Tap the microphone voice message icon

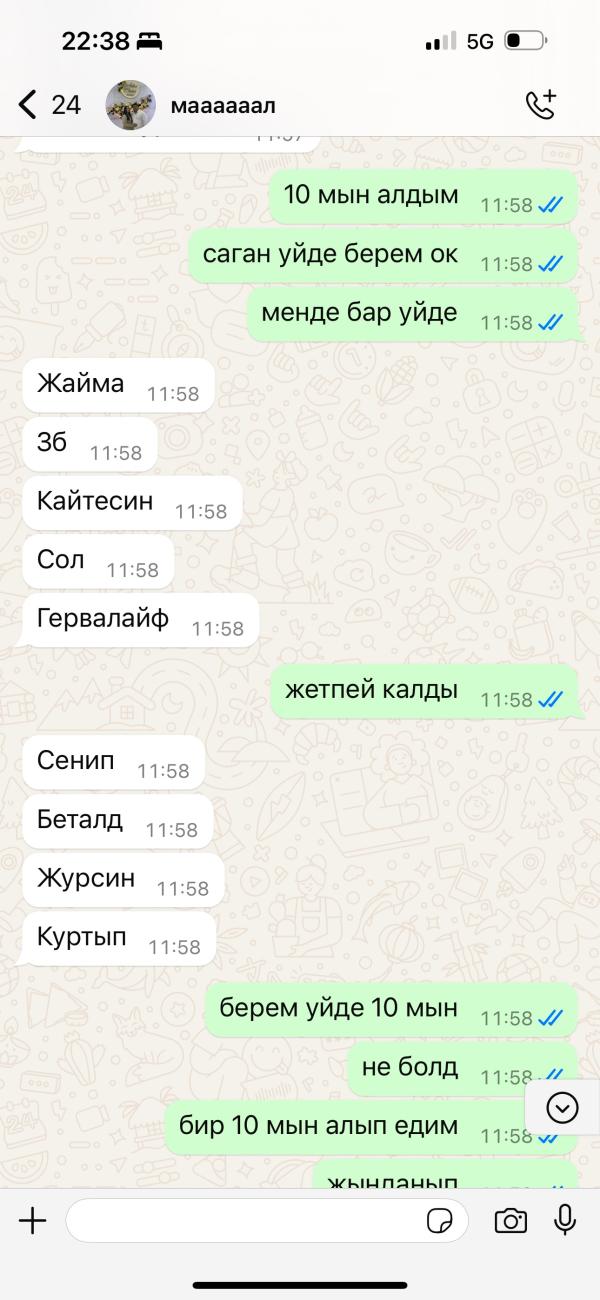(x=565, y=1220)
